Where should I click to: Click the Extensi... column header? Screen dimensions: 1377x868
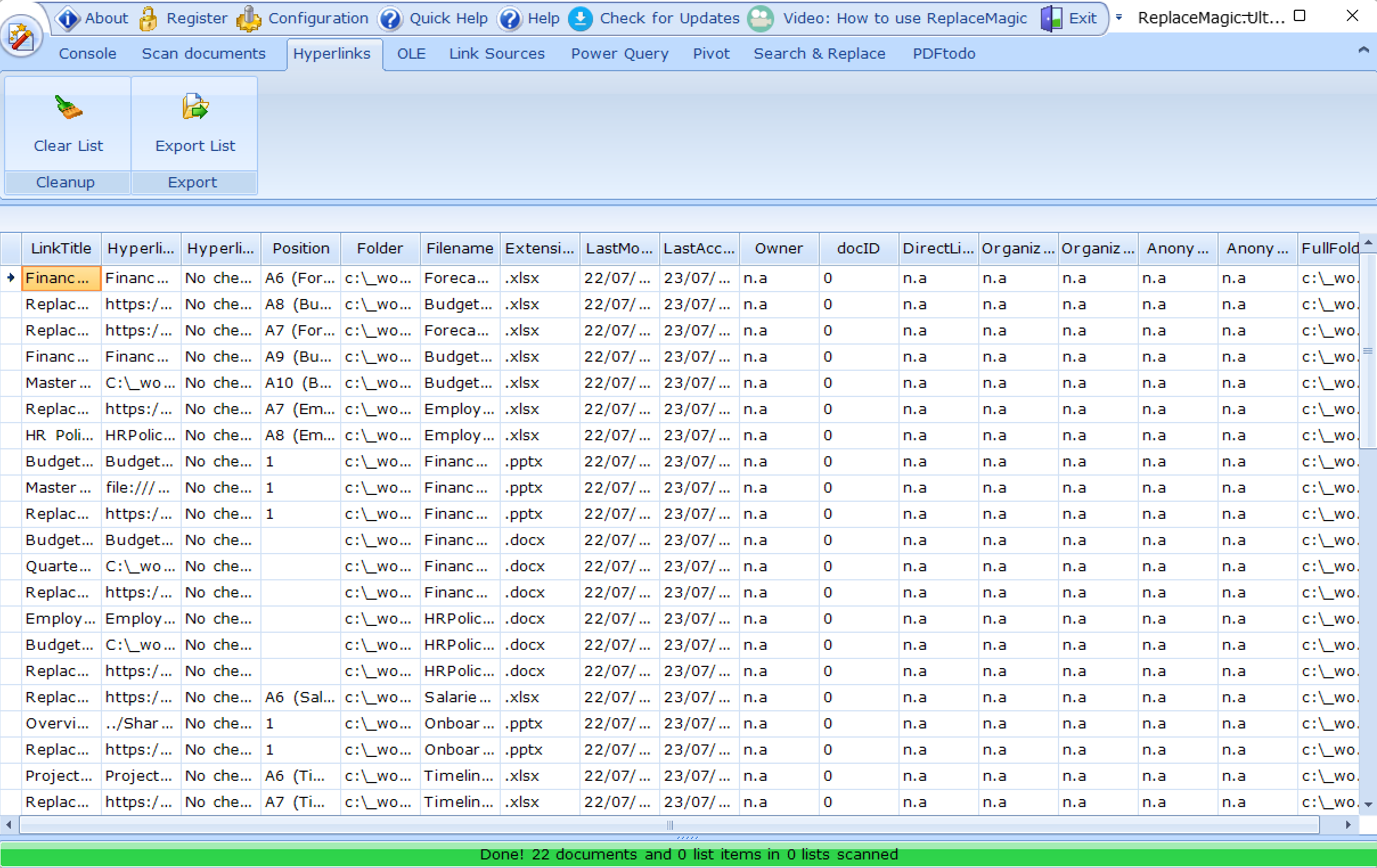point(540,249)
